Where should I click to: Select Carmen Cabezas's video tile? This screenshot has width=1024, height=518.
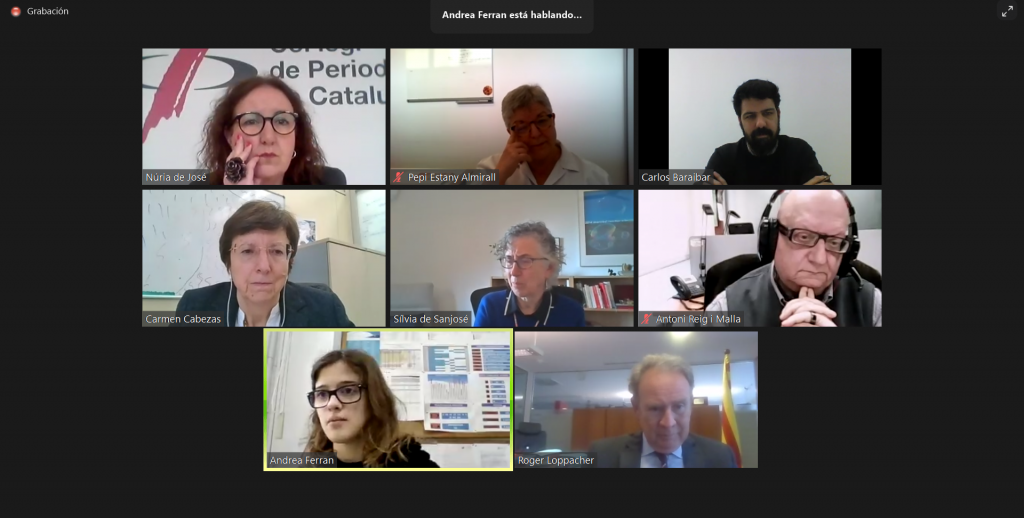tap(264, 259)
